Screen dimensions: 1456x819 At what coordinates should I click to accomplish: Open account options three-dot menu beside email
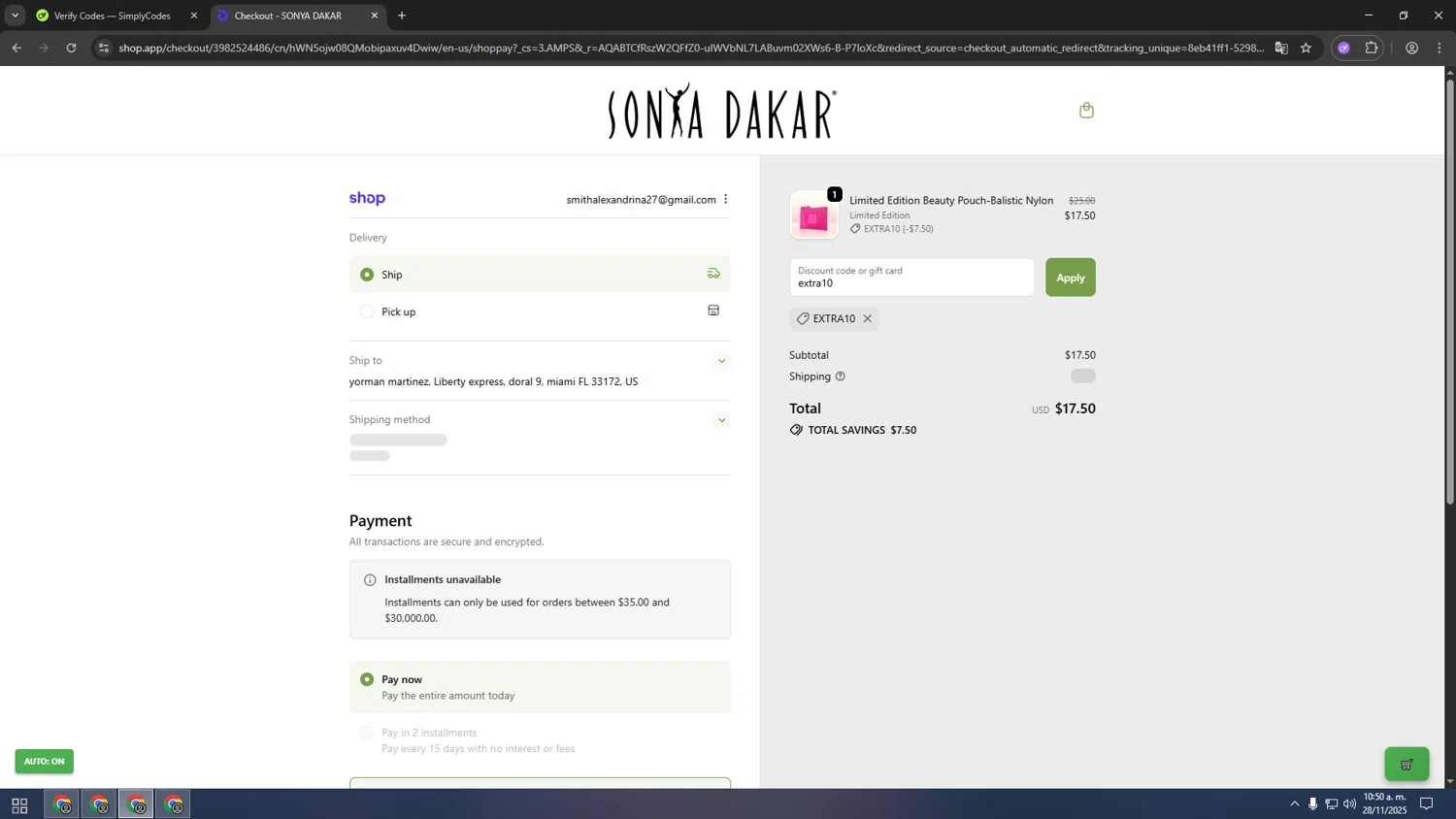pos(725,199)
